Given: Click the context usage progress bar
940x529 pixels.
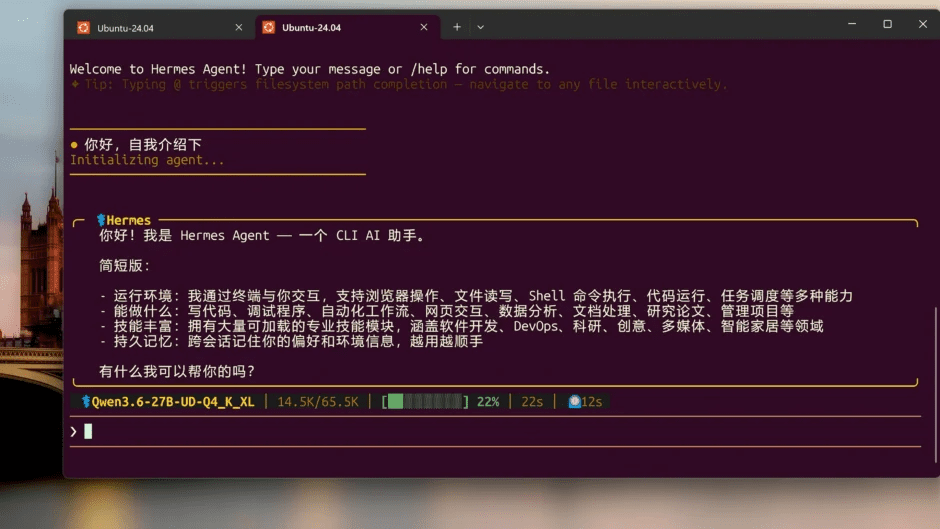Looking at the screenshot, I should (x=425, y=401).
